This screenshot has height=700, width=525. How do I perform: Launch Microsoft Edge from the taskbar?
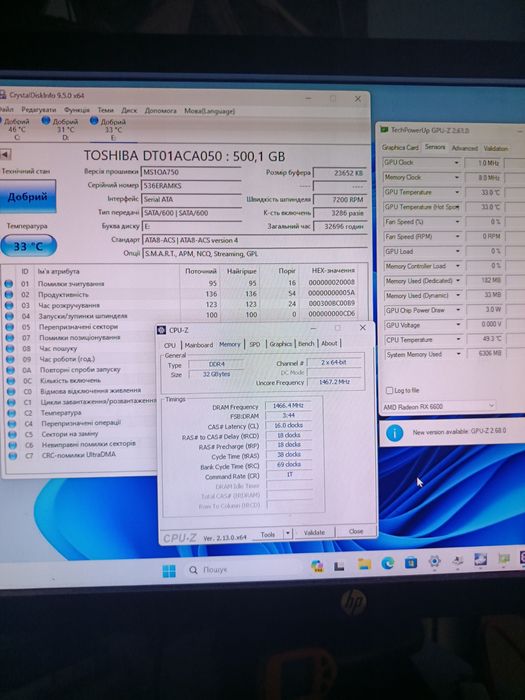click(x=388, y=563)
